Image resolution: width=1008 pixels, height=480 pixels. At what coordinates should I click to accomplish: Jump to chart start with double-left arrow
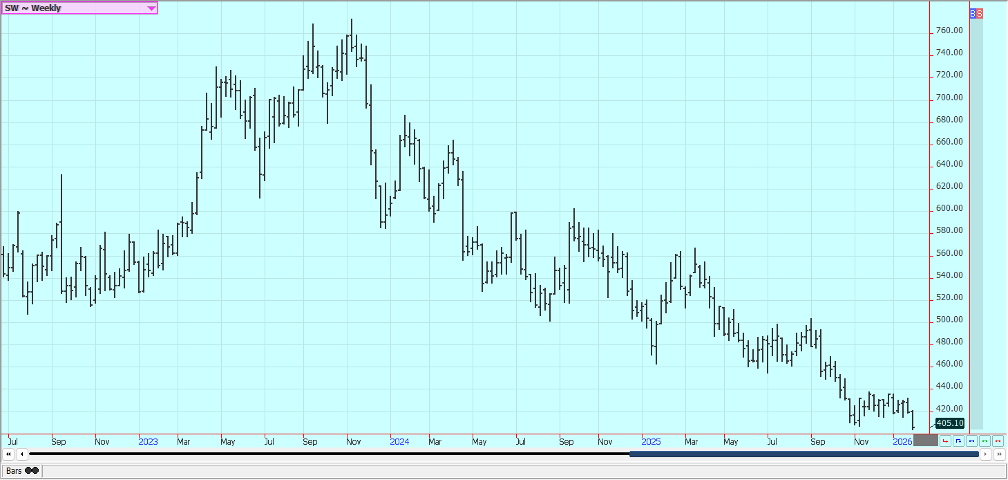(x=8, y=454)
